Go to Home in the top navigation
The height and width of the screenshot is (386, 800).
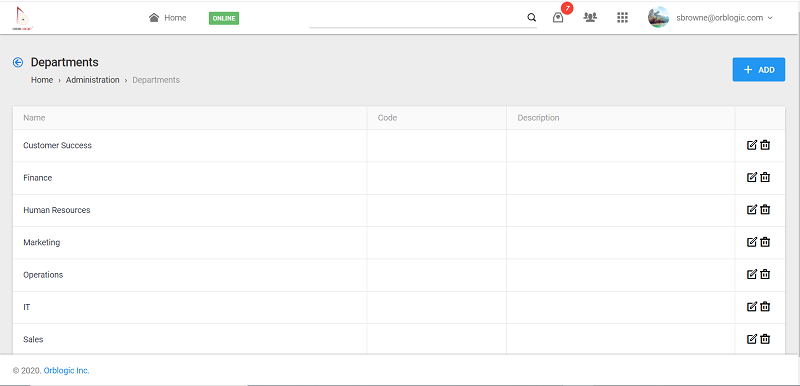click(x=167, y=18)
